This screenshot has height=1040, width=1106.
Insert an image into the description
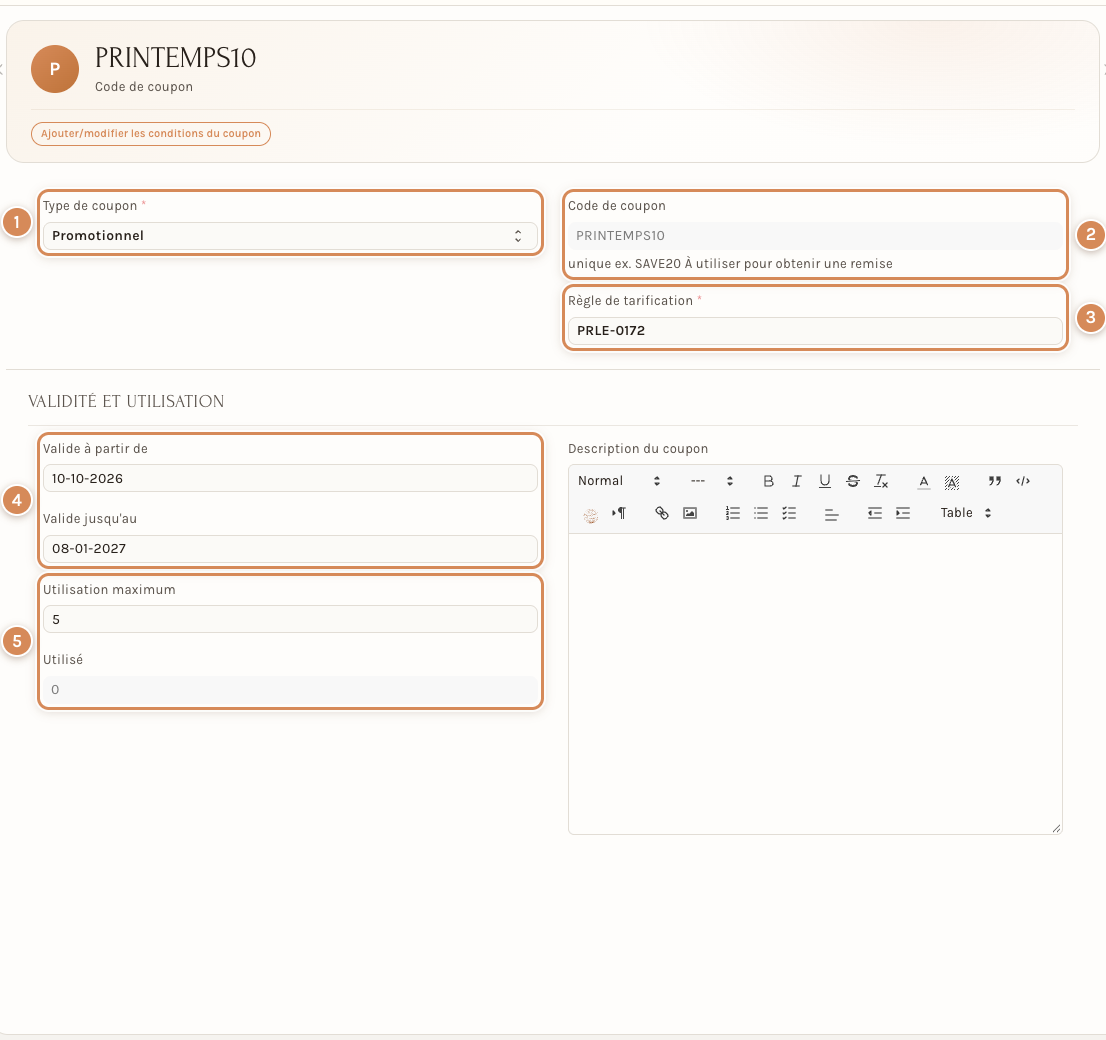coord(690,513)
